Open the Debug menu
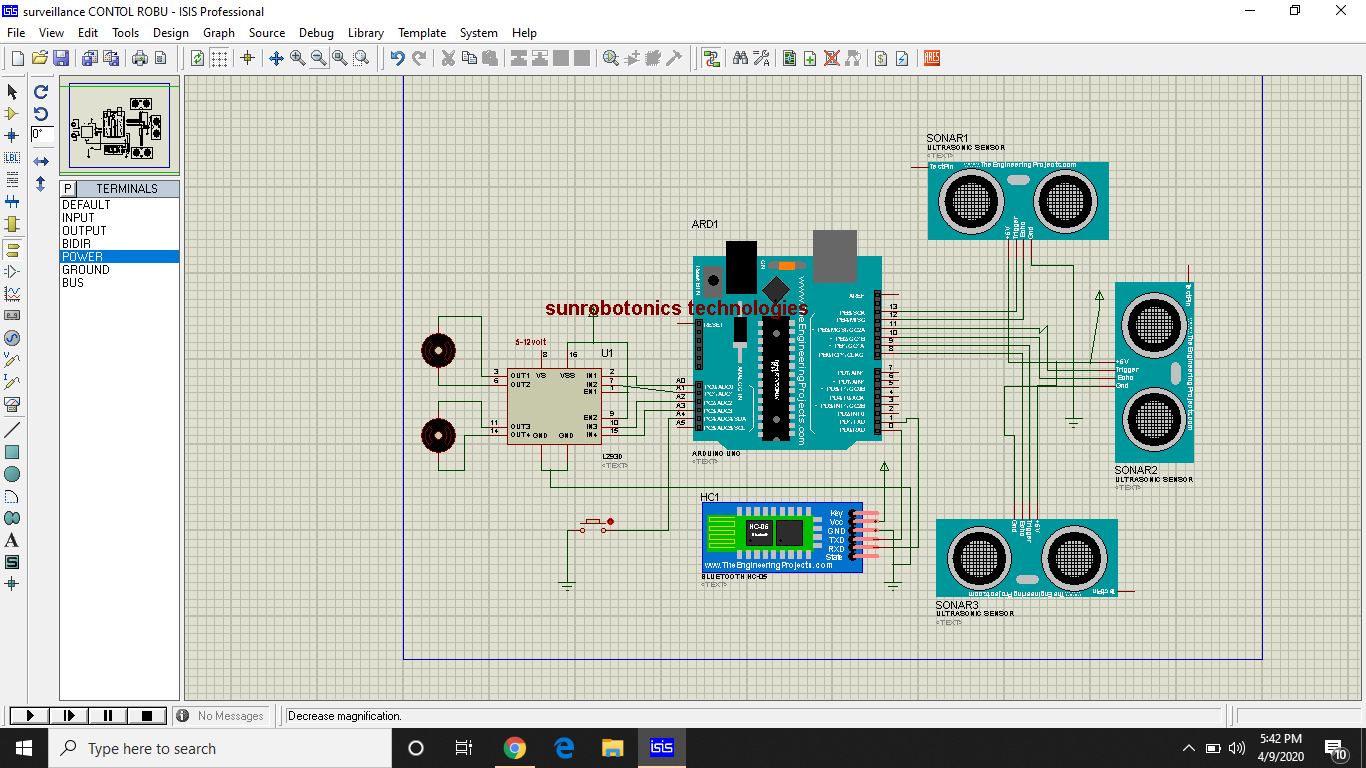The image size is (1366, 768). 317,33
